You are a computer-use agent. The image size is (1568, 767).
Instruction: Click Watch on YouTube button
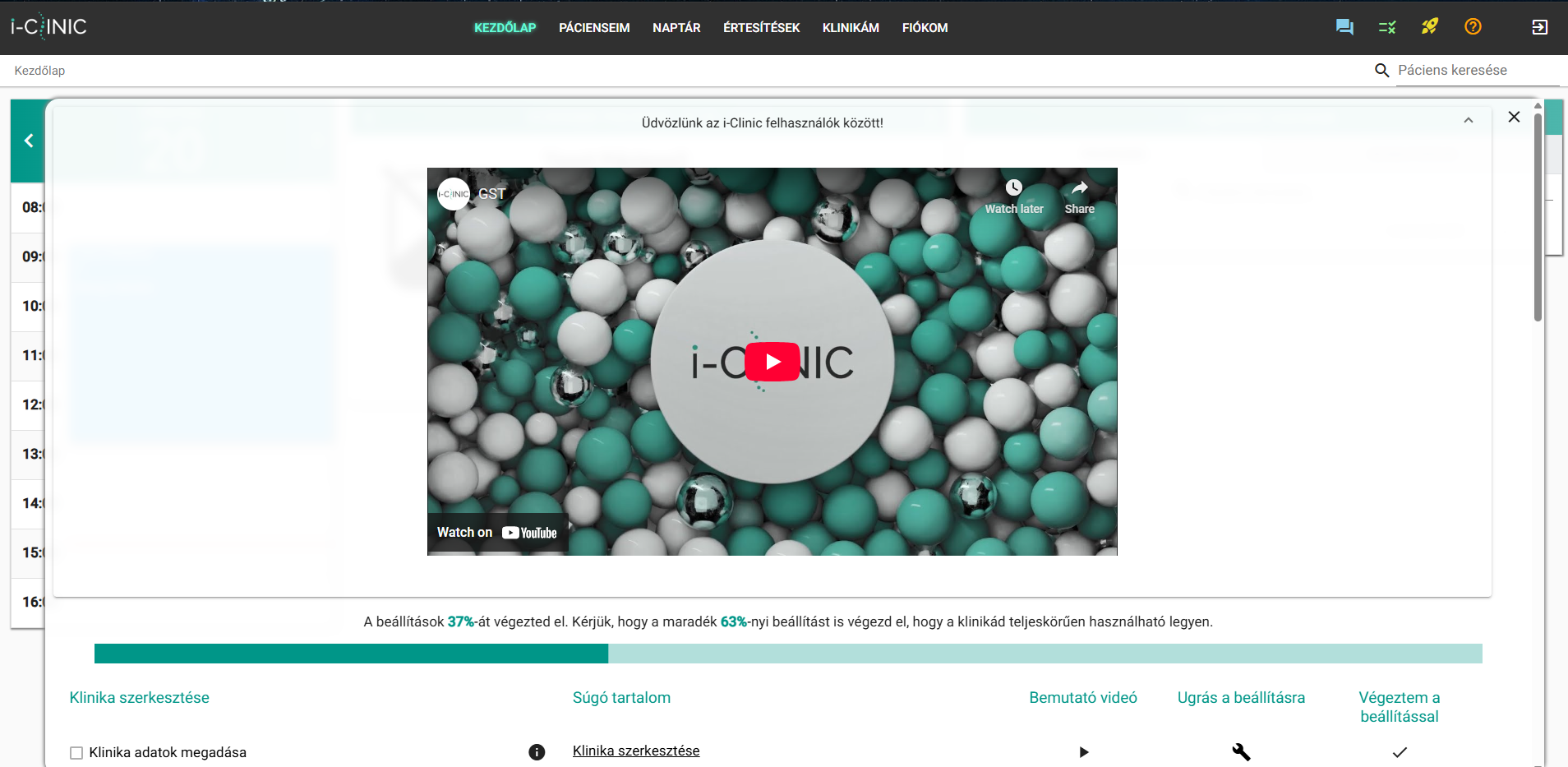(x=497, y=533)
